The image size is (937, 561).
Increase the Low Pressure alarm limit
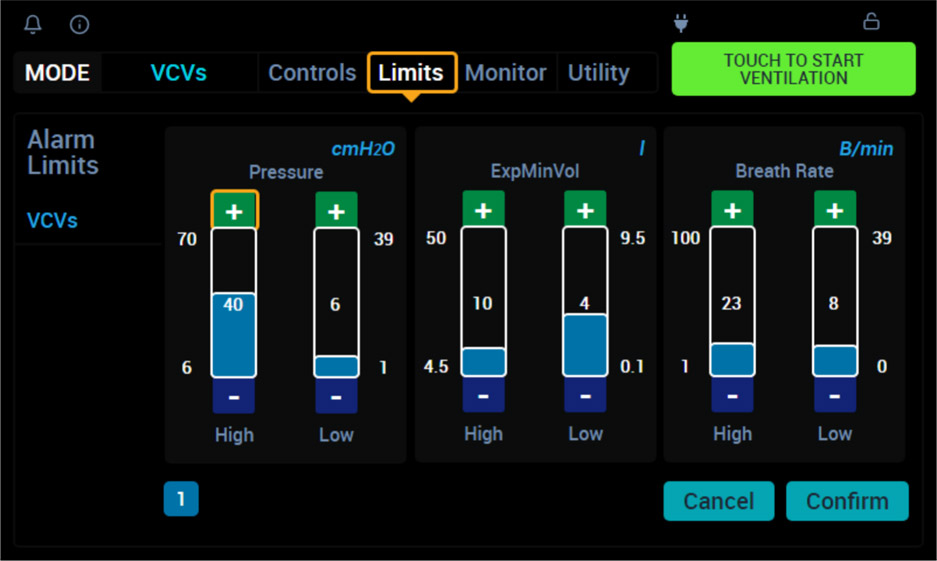coord(336,211)
